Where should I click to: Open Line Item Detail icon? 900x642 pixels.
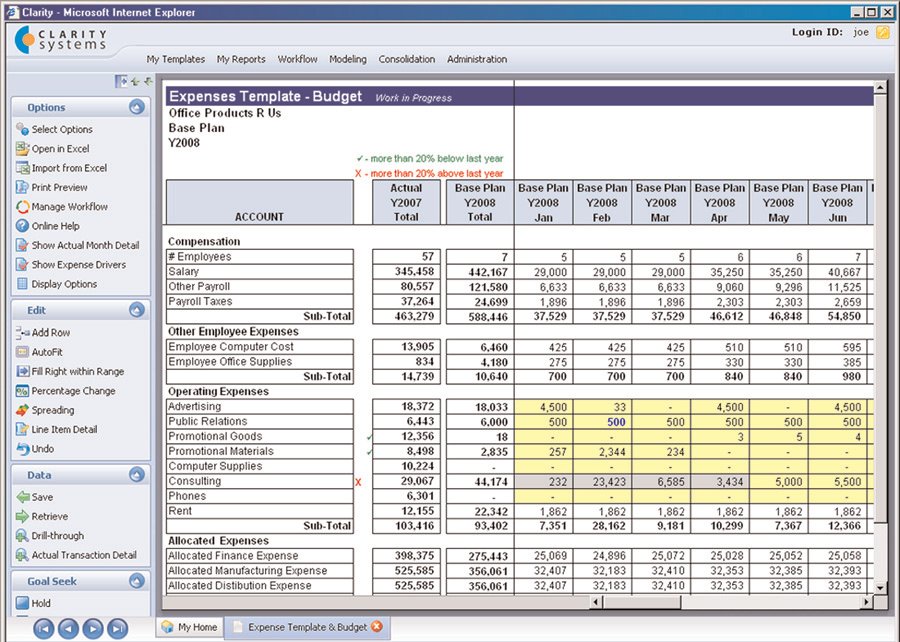22,429
